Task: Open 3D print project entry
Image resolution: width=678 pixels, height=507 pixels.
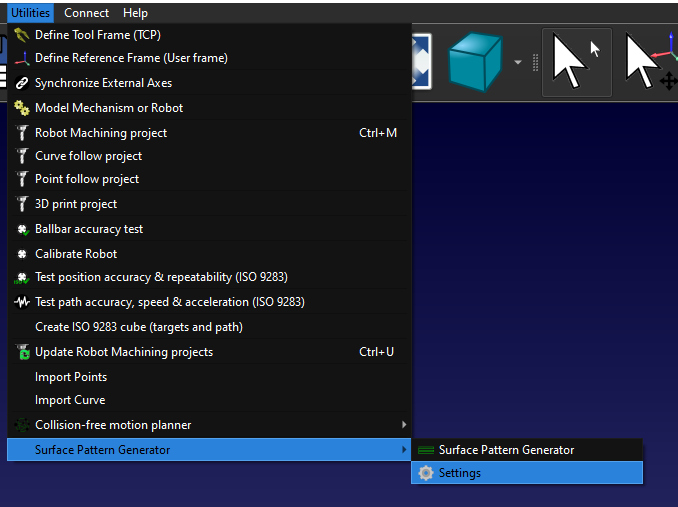Action: tap(209, 204)
